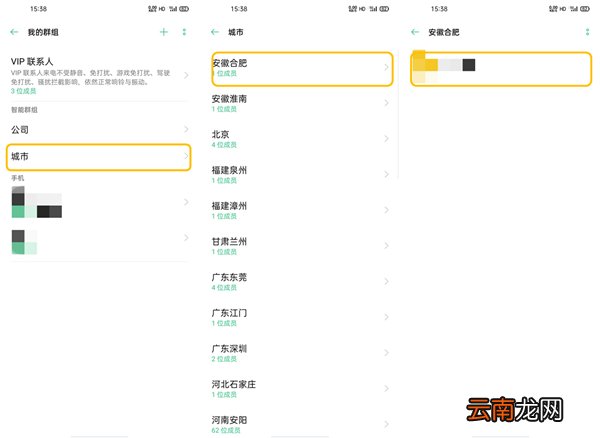Select the 安徽淮南 city group
The image size is (600, 438).
coord(302,103)
